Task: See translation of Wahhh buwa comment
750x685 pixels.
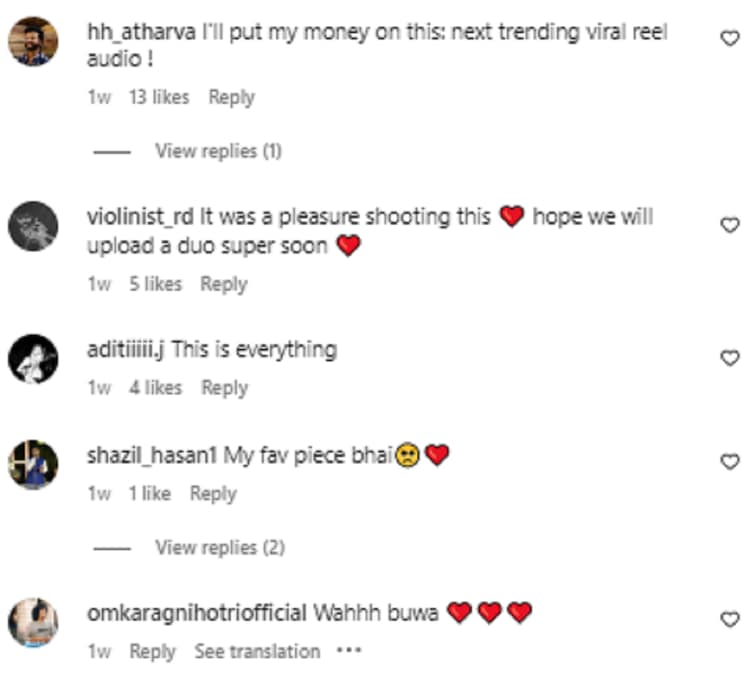Action: click(x=257, y=652)
